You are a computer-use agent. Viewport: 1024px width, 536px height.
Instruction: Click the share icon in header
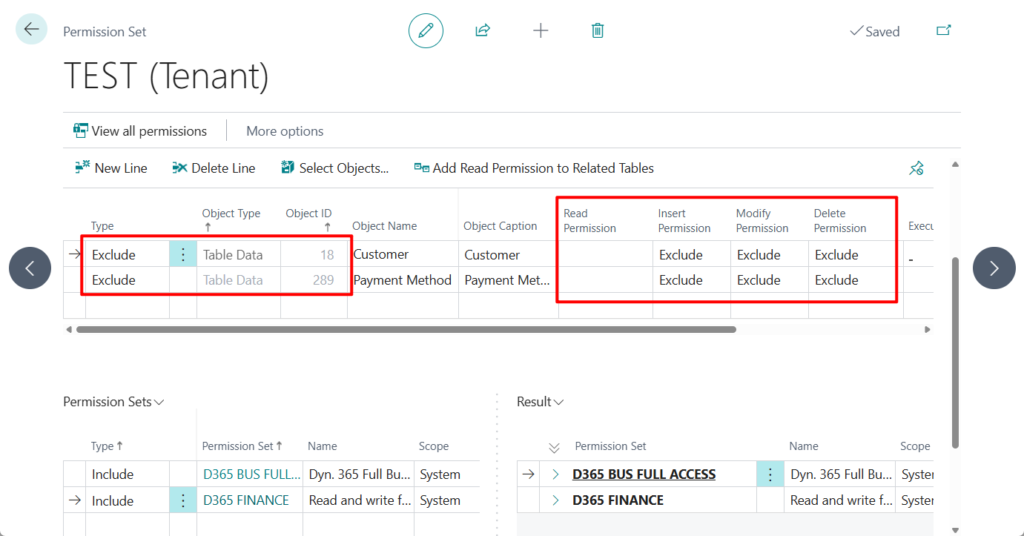[483, 31]
